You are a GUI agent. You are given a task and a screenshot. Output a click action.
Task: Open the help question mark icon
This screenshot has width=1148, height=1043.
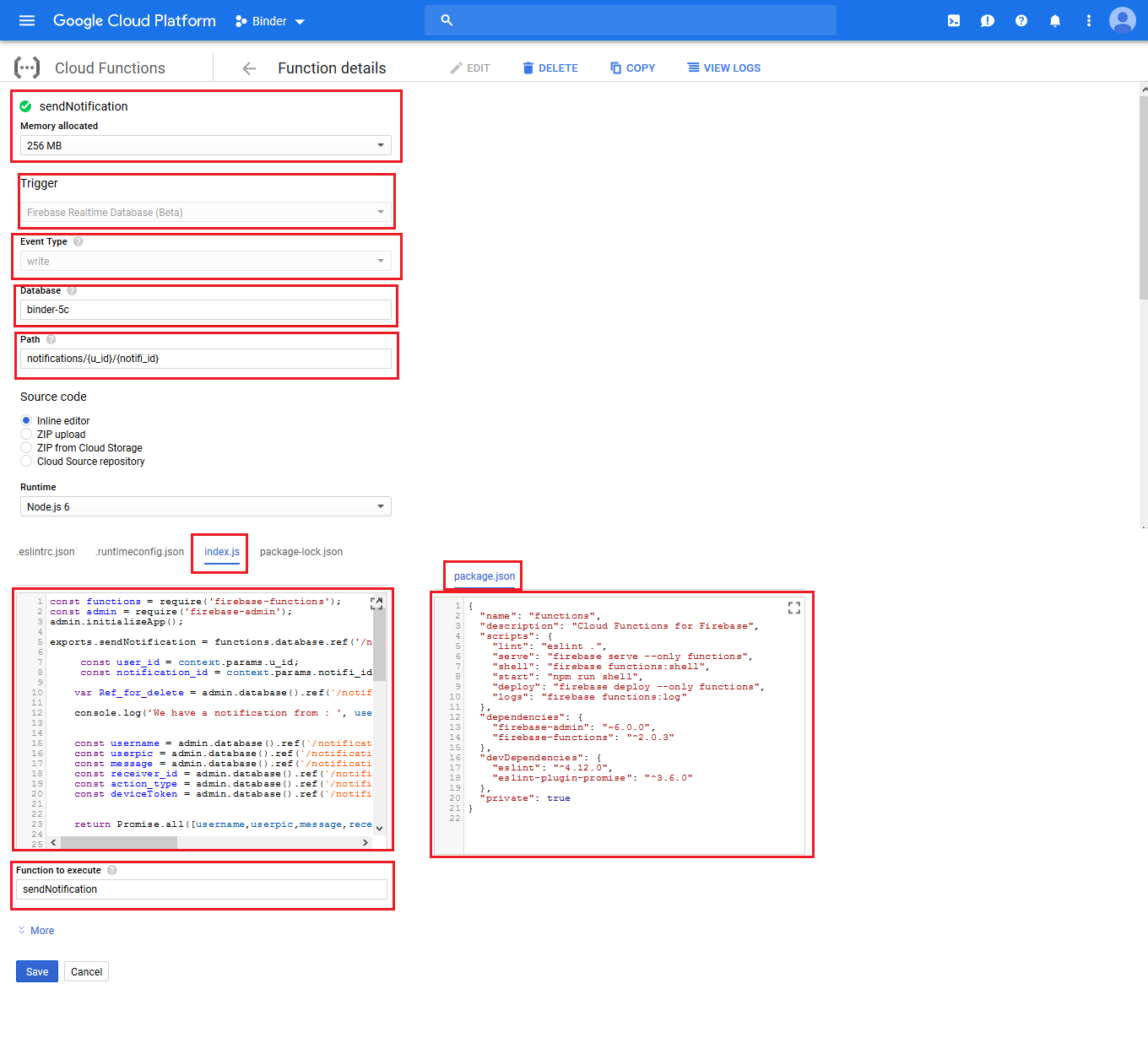click(1021, 21)
